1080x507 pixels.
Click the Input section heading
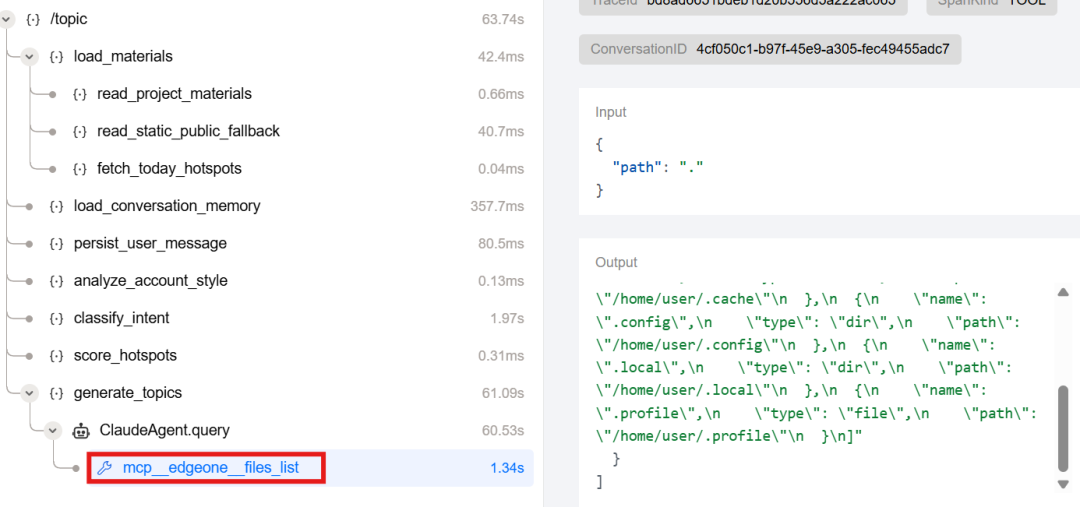tap(611, 112)
